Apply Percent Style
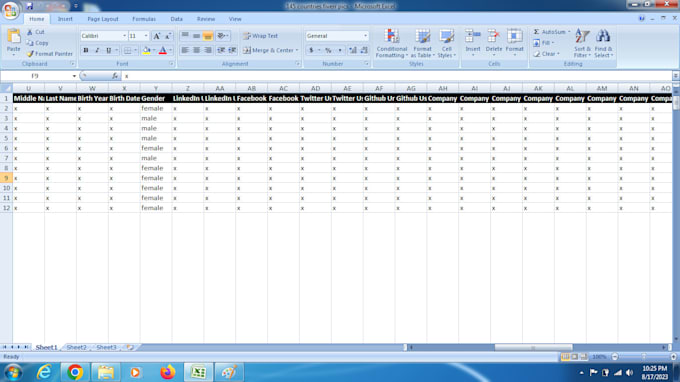 328,50
